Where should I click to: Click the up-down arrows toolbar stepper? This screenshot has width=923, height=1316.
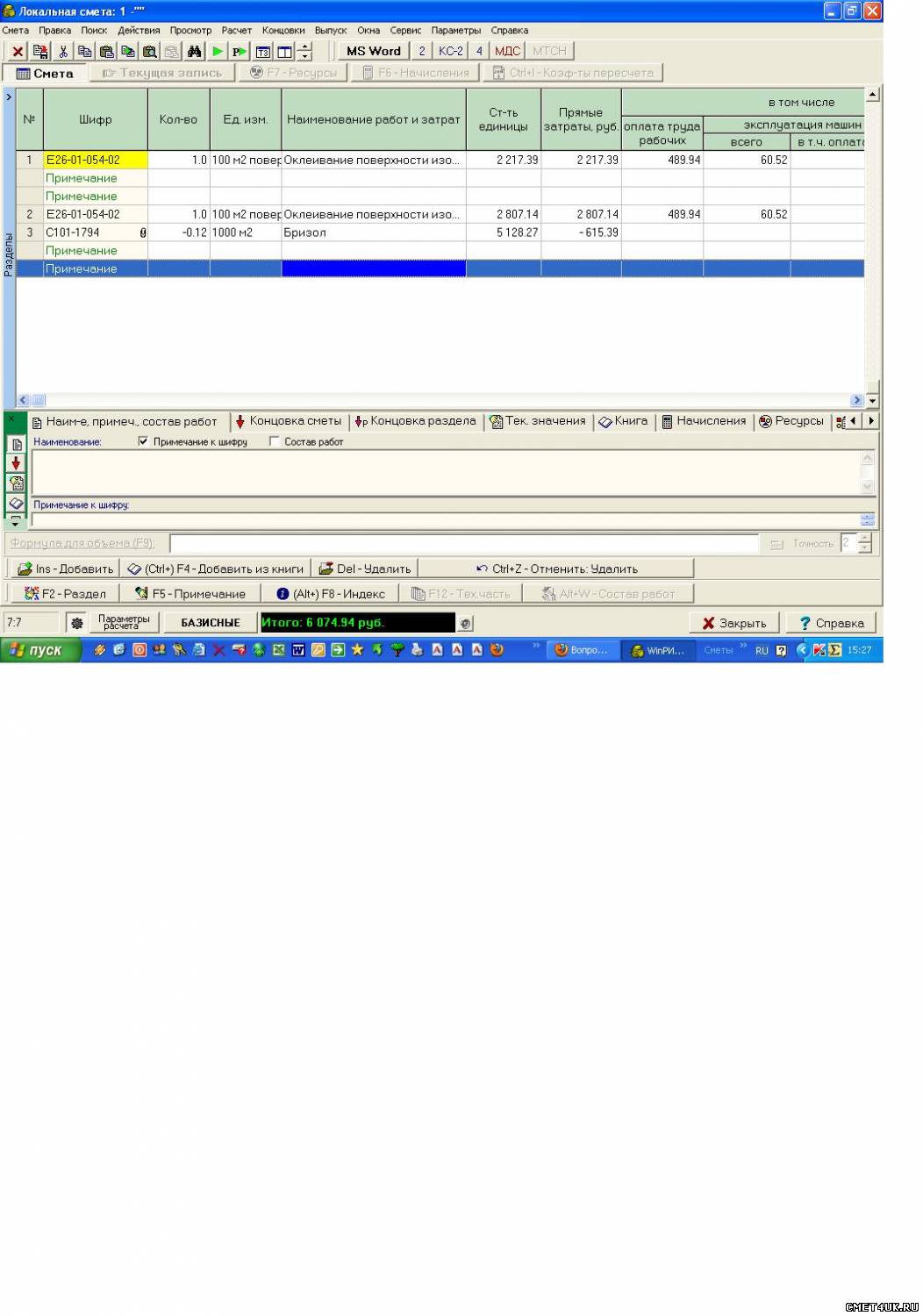coord(304,52)
